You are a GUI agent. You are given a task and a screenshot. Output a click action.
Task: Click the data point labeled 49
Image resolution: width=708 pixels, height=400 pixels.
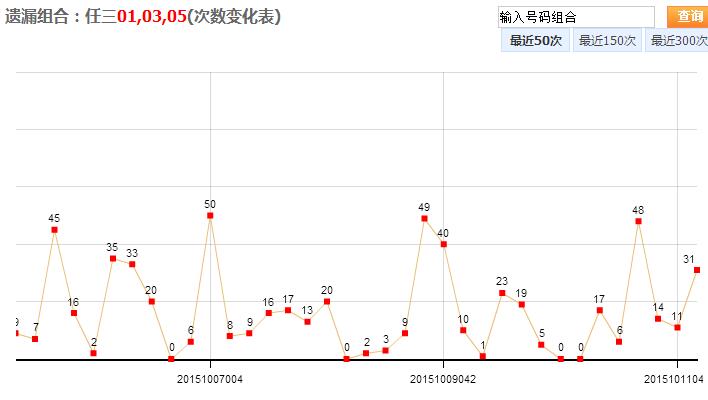(x=424, y=219)
